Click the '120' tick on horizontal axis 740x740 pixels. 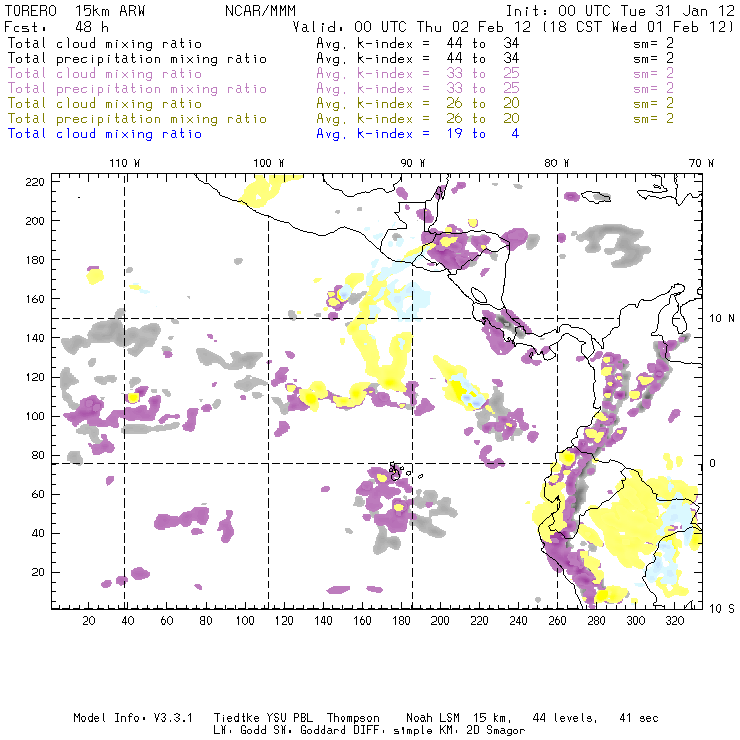(284, 621)
